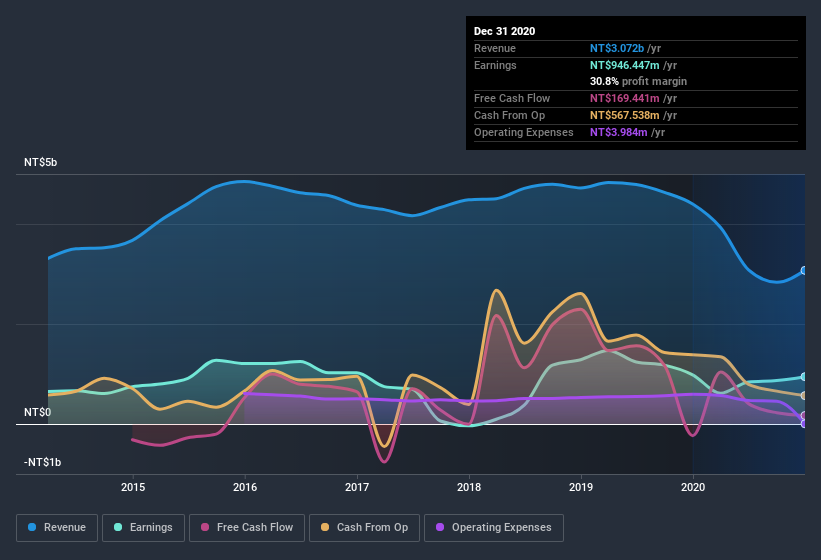
Task: Toggle the Revenue series legend button
Action: (57, 528)
